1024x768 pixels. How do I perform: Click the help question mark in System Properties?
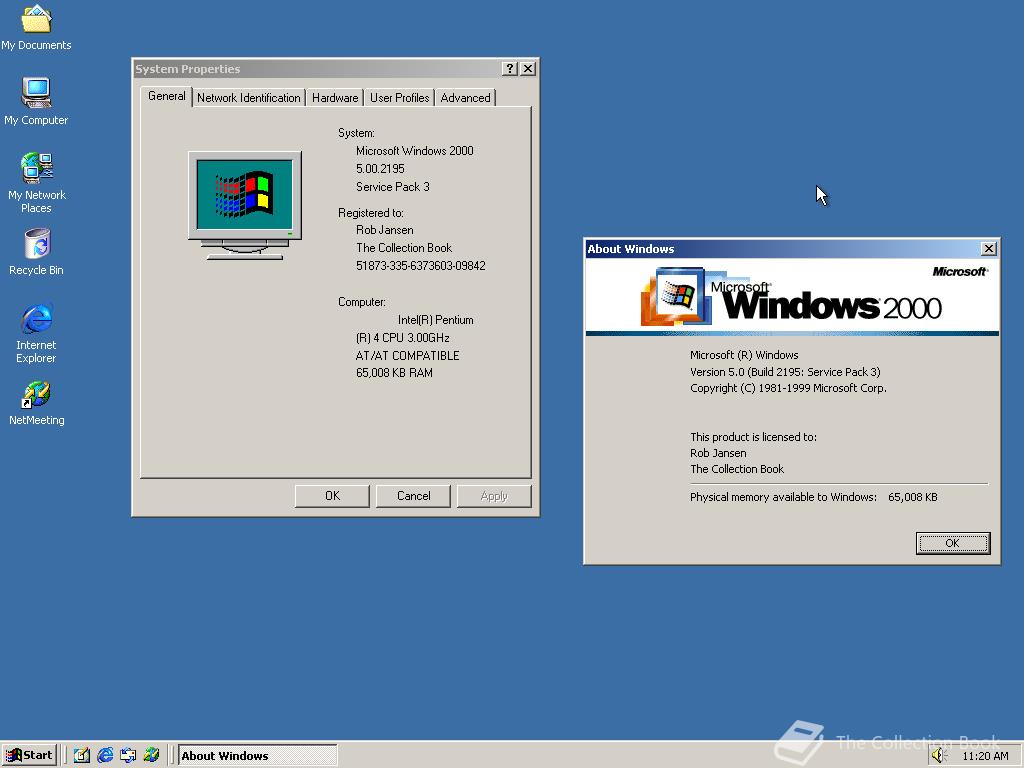coord(510,68)
